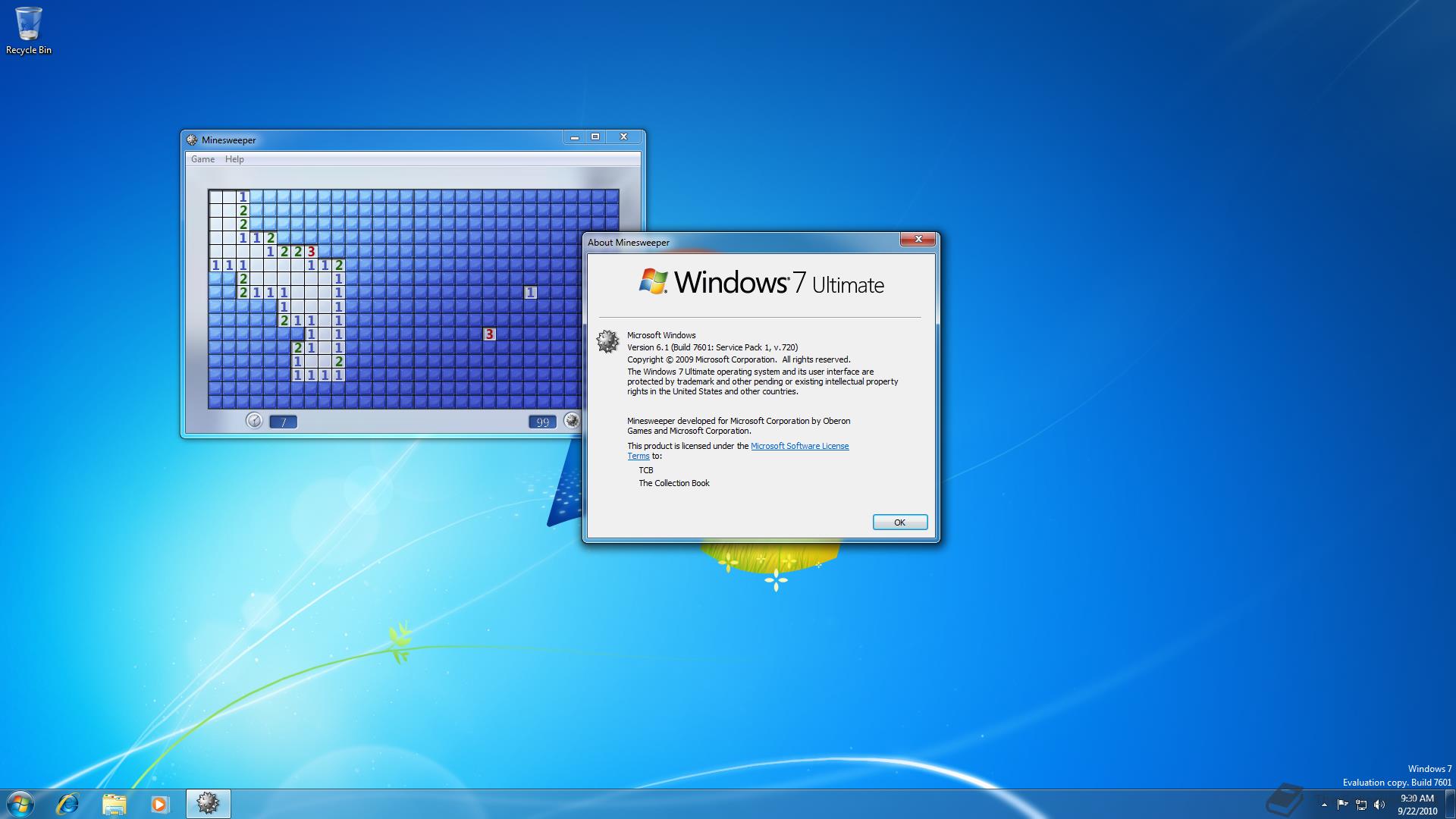Open the Action Center flag icon
This screenshot has width=1456, height=819.
1343,805
